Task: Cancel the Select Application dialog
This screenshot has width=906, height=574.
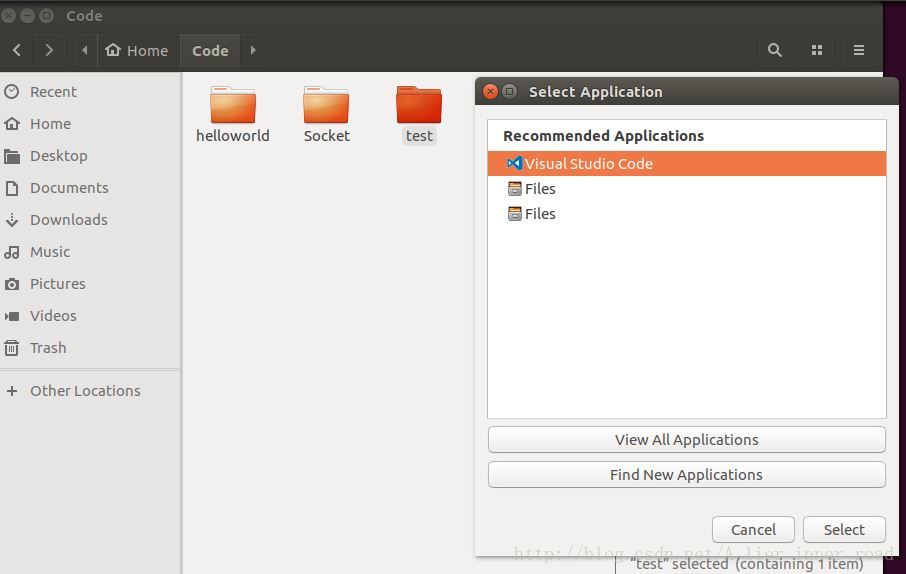Action: point(753,529)
